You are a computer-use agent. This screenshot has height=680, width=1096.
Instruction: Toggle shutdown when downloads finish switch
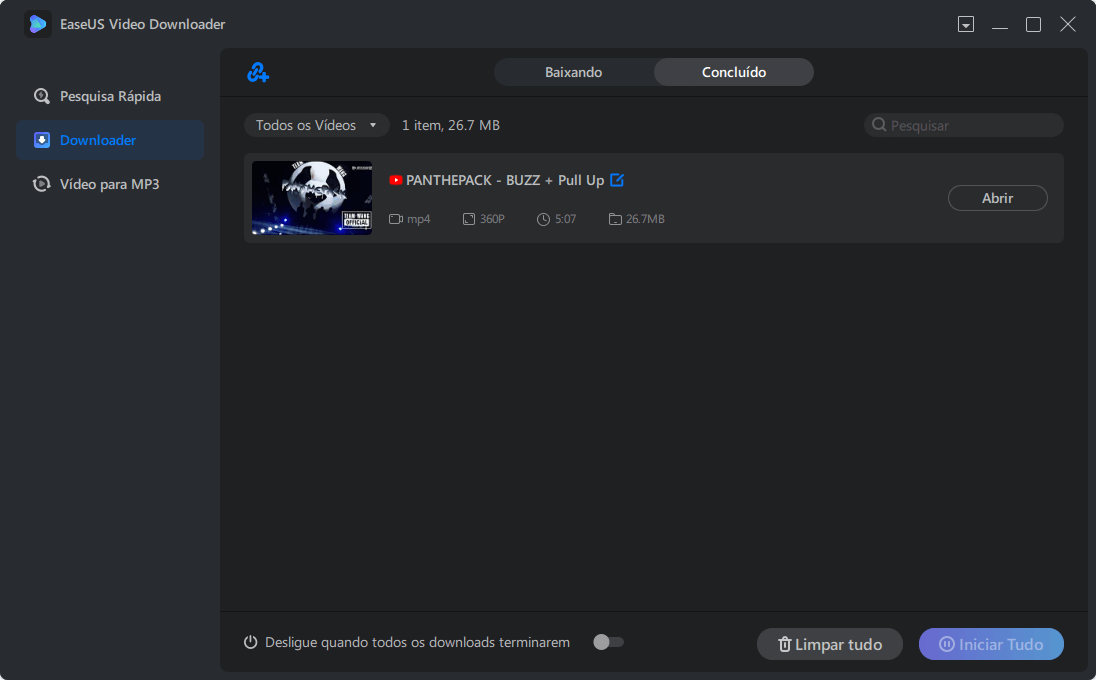(x=608, y=642)
